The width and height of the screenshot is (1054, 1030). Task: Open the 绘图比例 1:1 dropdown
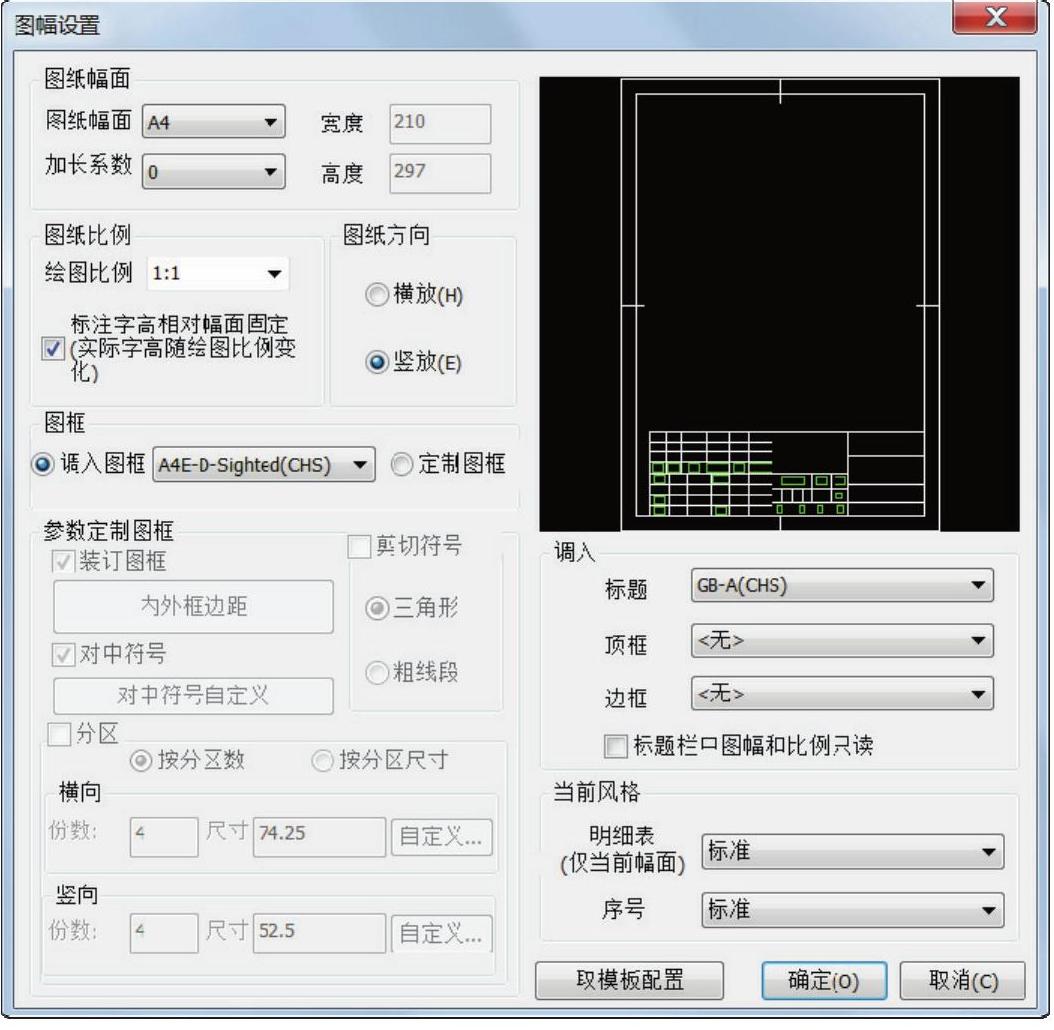pos(218,273)
